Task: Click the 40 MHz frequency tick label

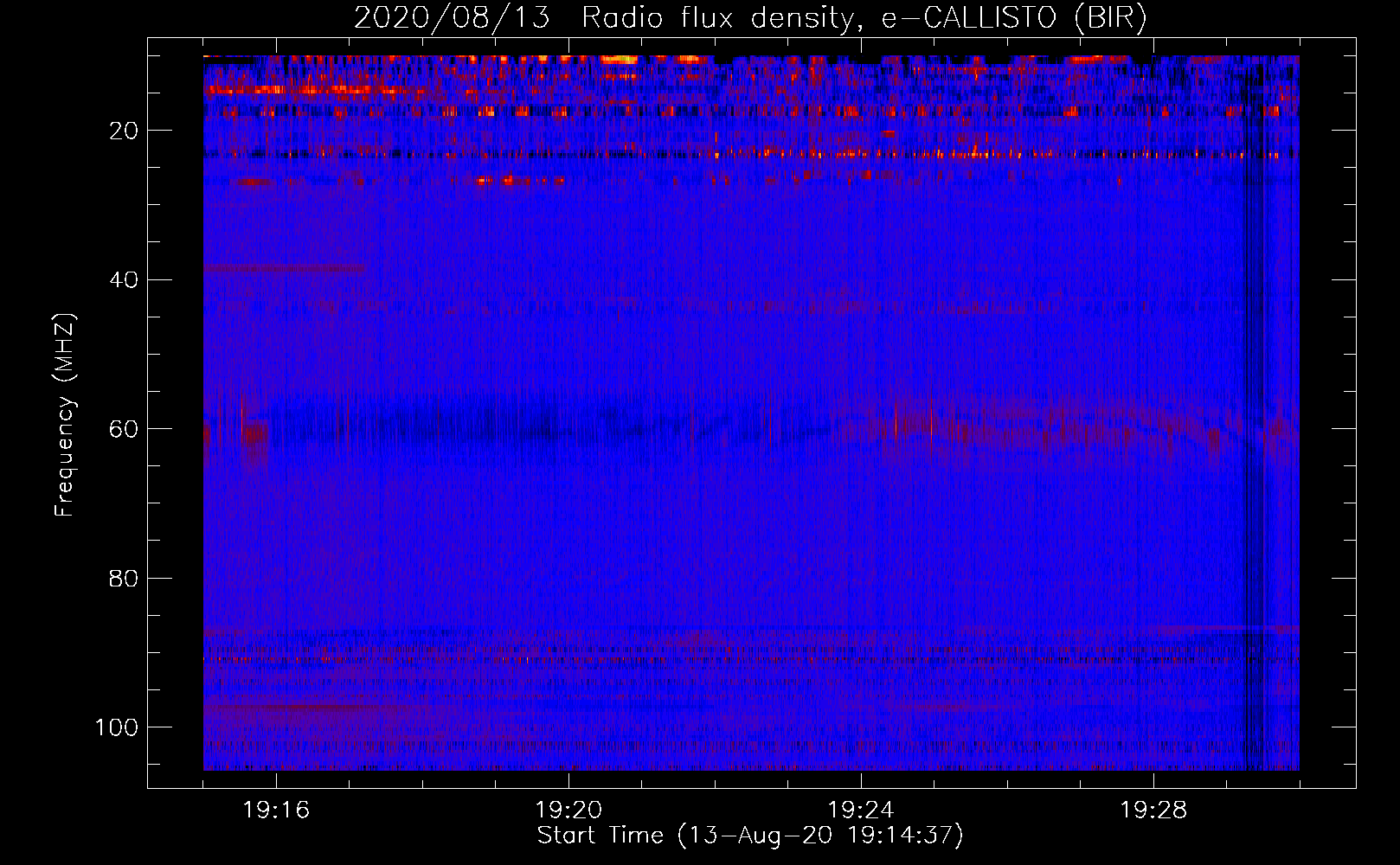Action: point(125,280)
